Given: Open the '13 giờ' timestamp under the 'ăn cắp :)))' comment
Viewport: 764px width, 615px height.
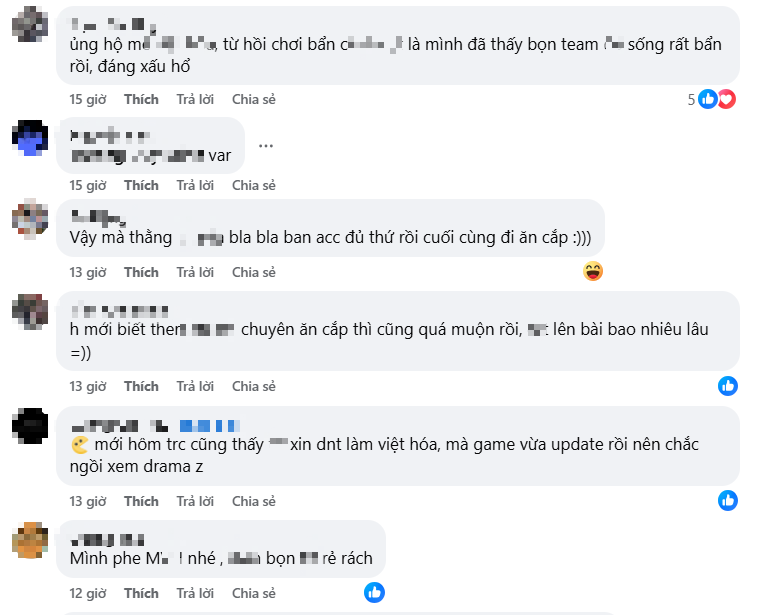Looking at the screenshot, I should 88,272.
